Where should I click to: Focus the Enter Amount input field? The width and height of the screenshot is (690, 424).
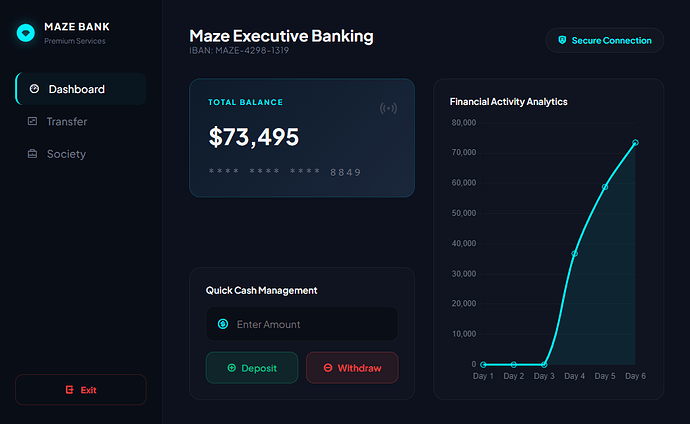click(x=302, y=324)
